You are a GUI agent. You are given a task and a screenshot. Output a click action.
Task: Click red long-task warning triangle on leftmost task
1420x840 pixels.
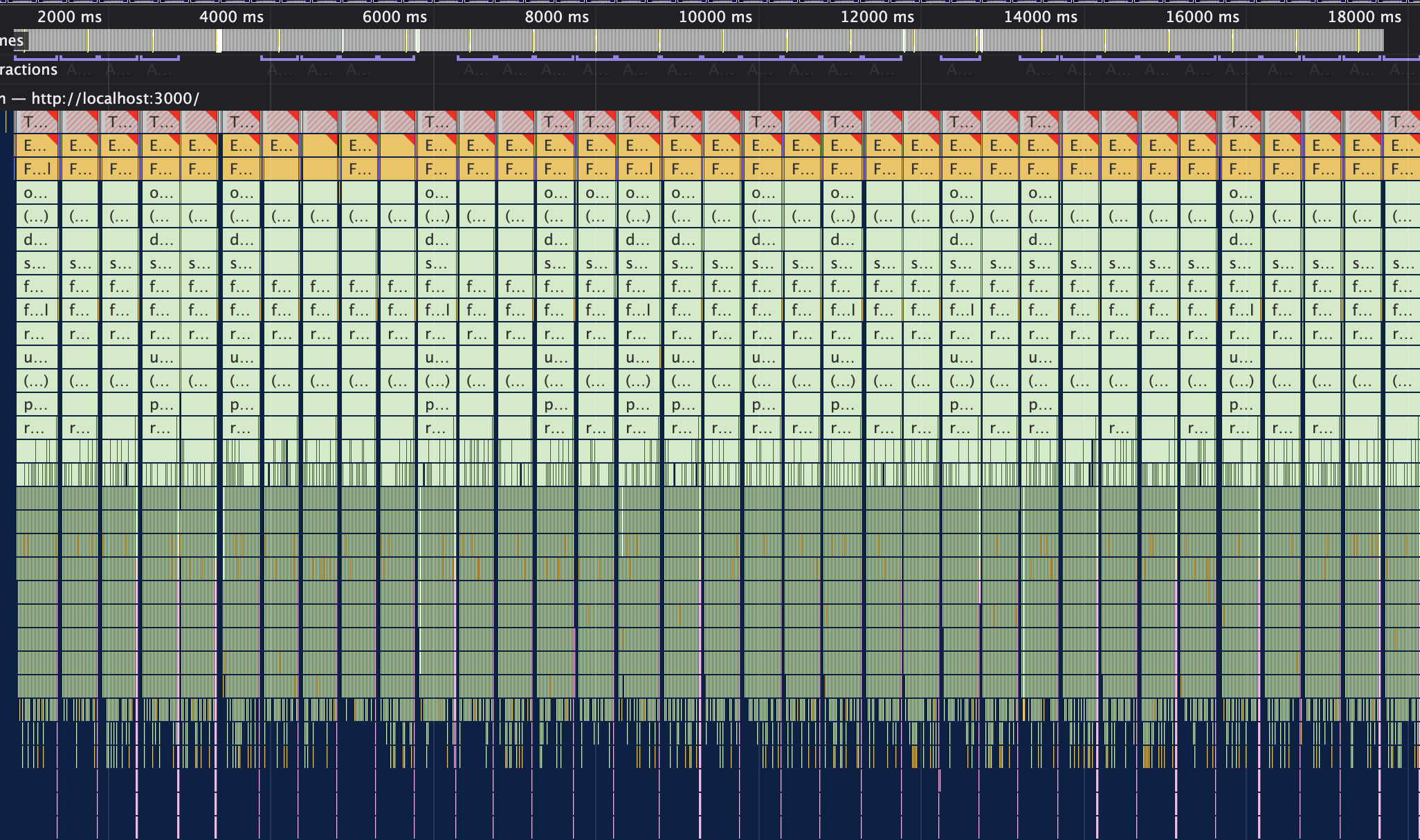53,116
